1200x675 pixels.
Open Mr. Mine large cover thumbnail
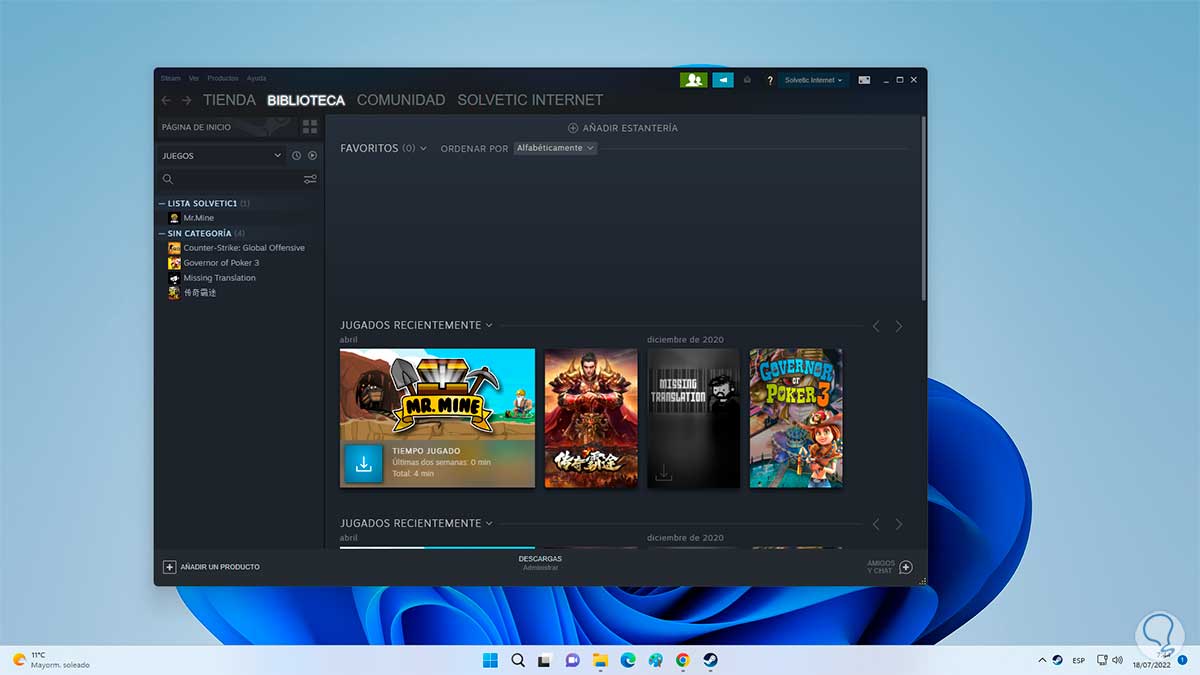pos(437,418)
